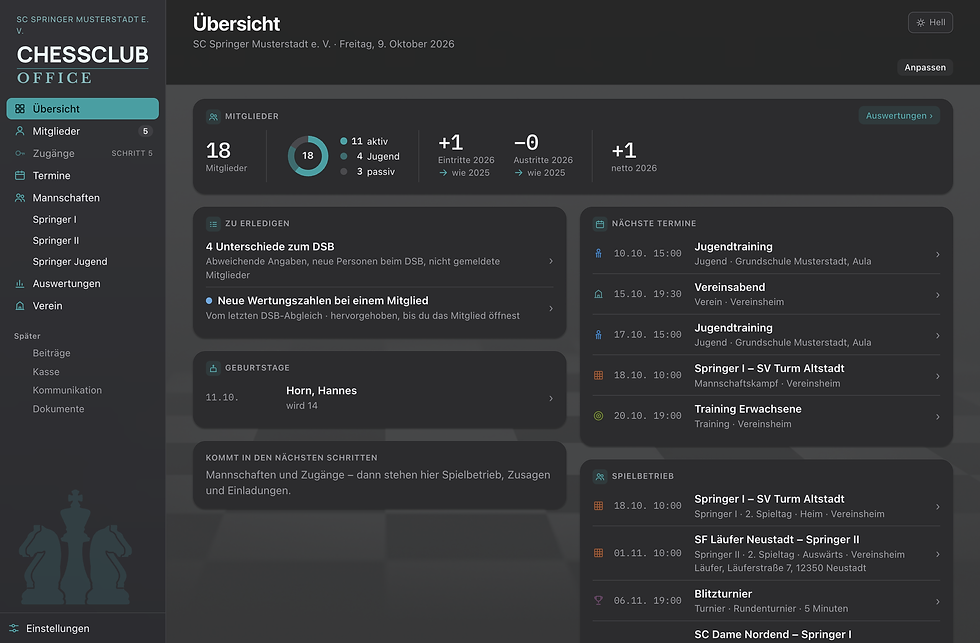Click the +1 netto 2026 figure
The image size is (980, 643).
[x=634, y=156]
